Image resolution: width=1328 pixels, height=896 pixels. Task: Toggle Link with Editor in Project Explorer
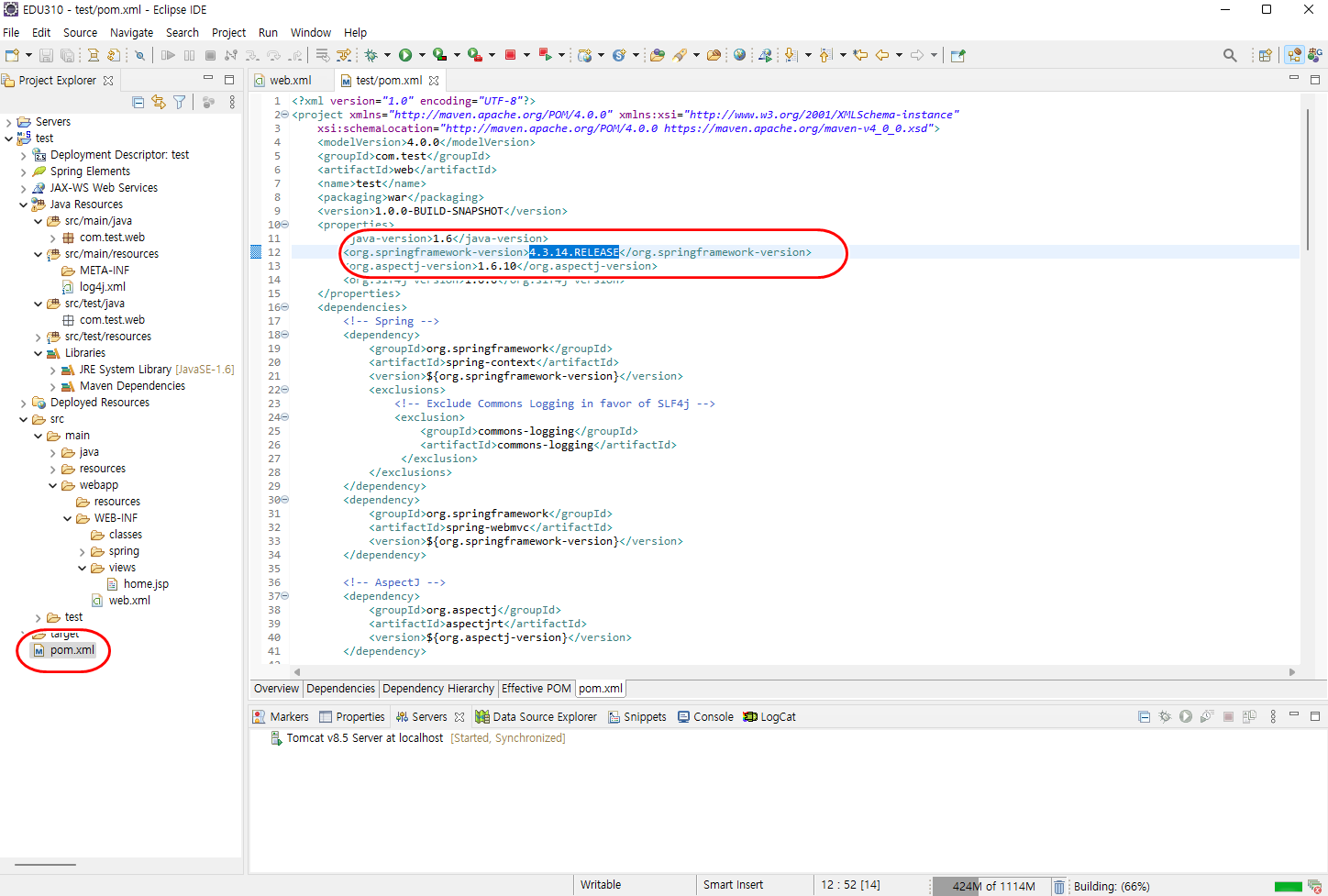[159, 103]
